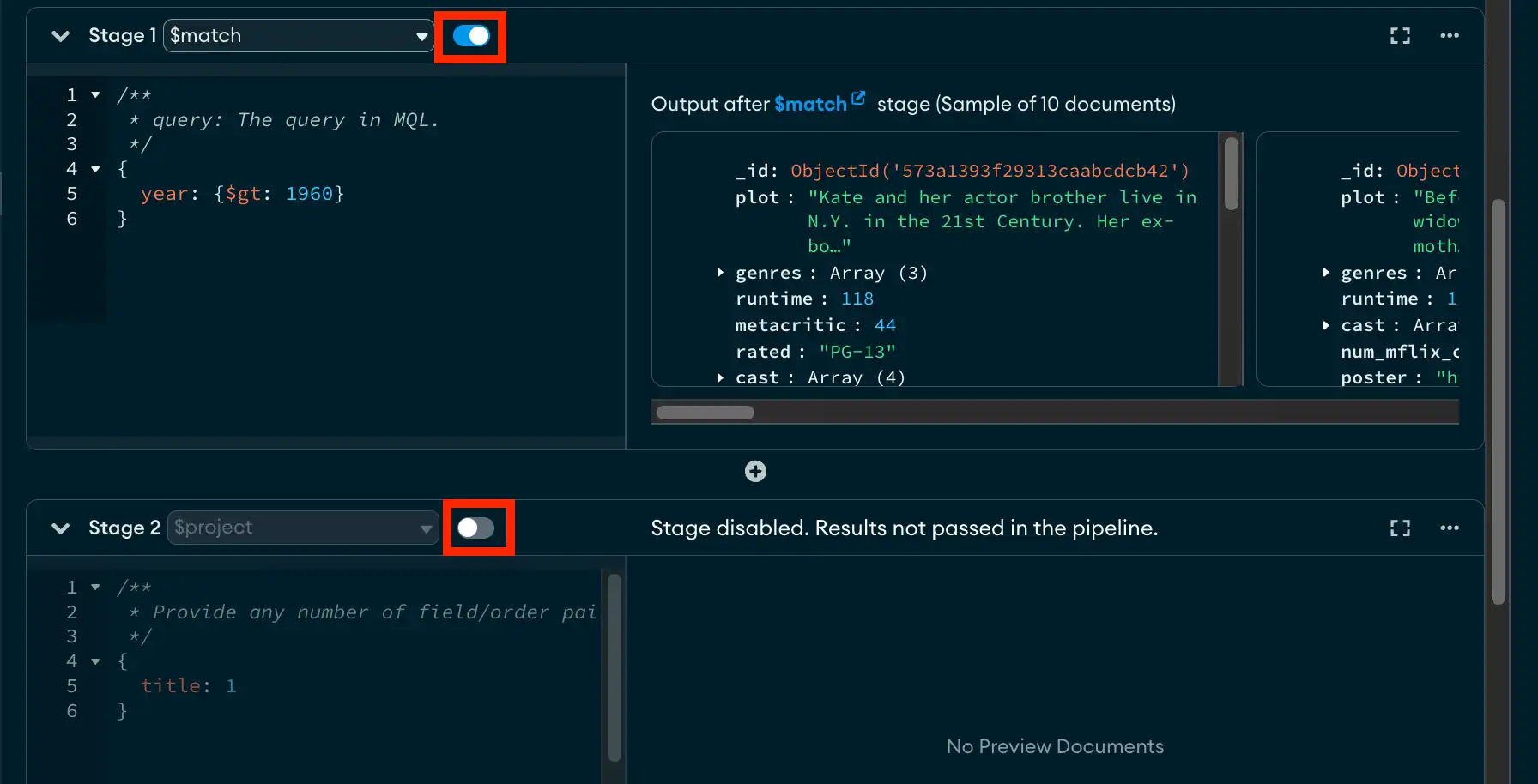Image resolution: width=1538 pixels, height=784 pixels.
Task: Expand Stage 1 to fullscreen
Action: pyautogui.click(x=1400, y=35)
